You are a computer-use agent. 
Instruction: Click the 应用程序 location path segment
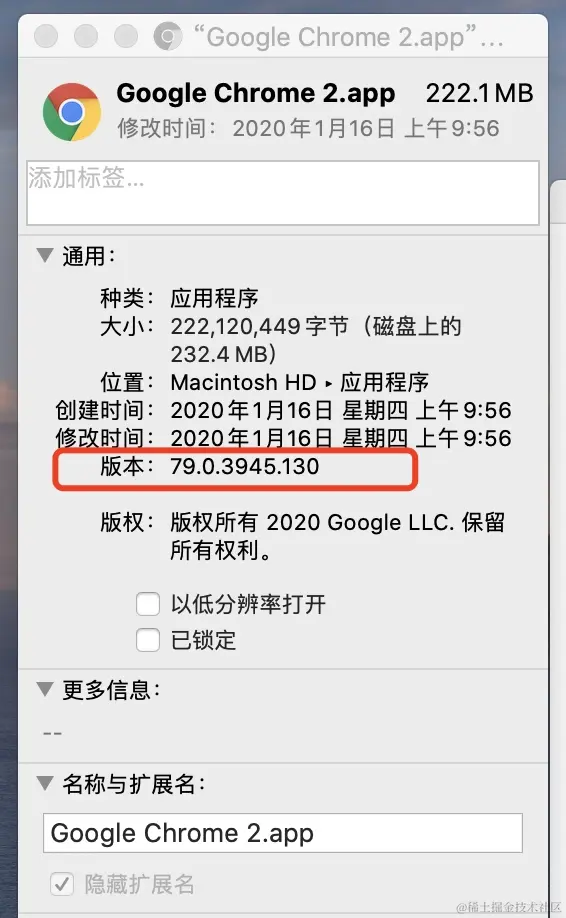click(x=385, y=382)
